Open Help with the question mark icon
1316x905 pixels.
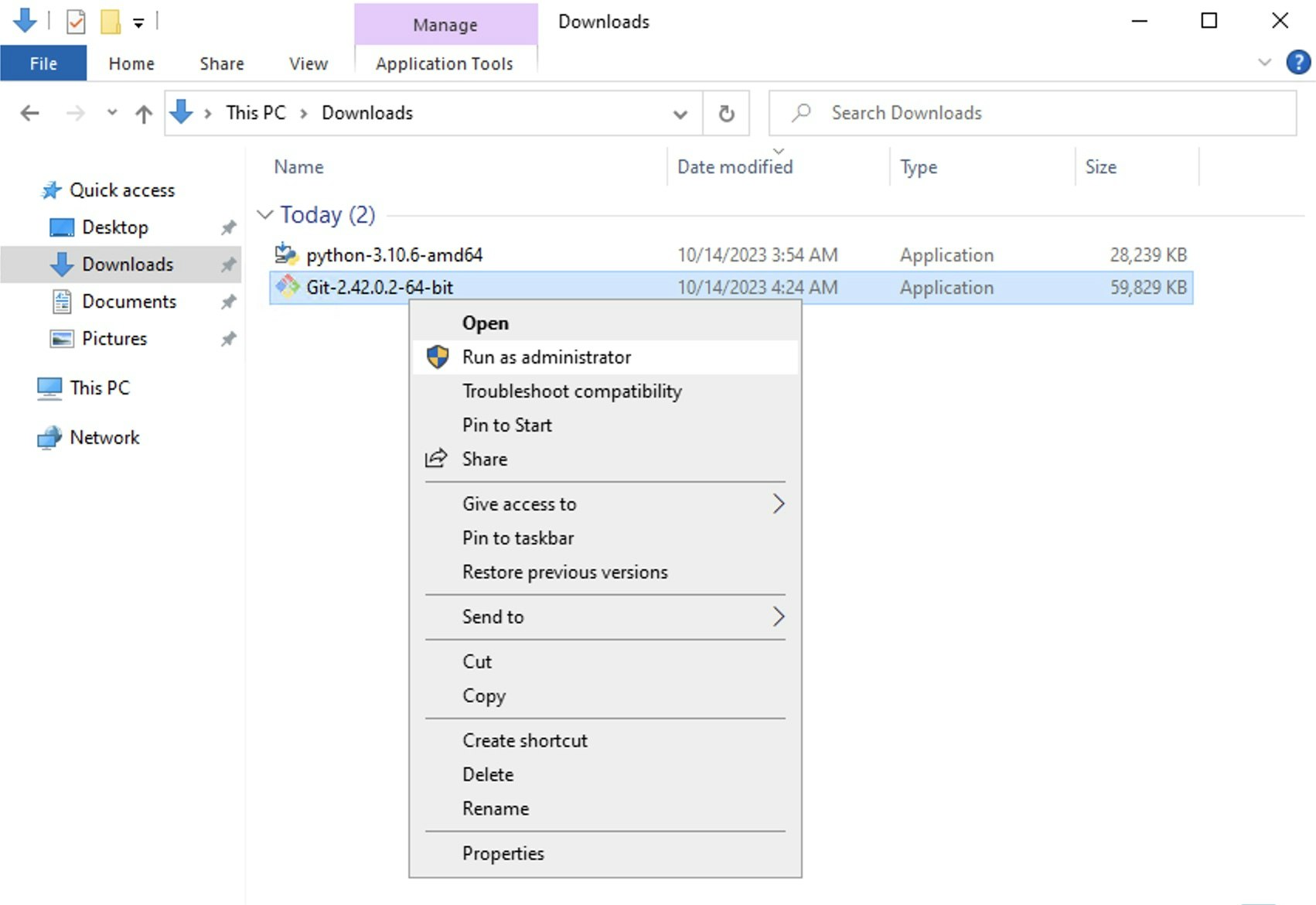click(1298, 62)
